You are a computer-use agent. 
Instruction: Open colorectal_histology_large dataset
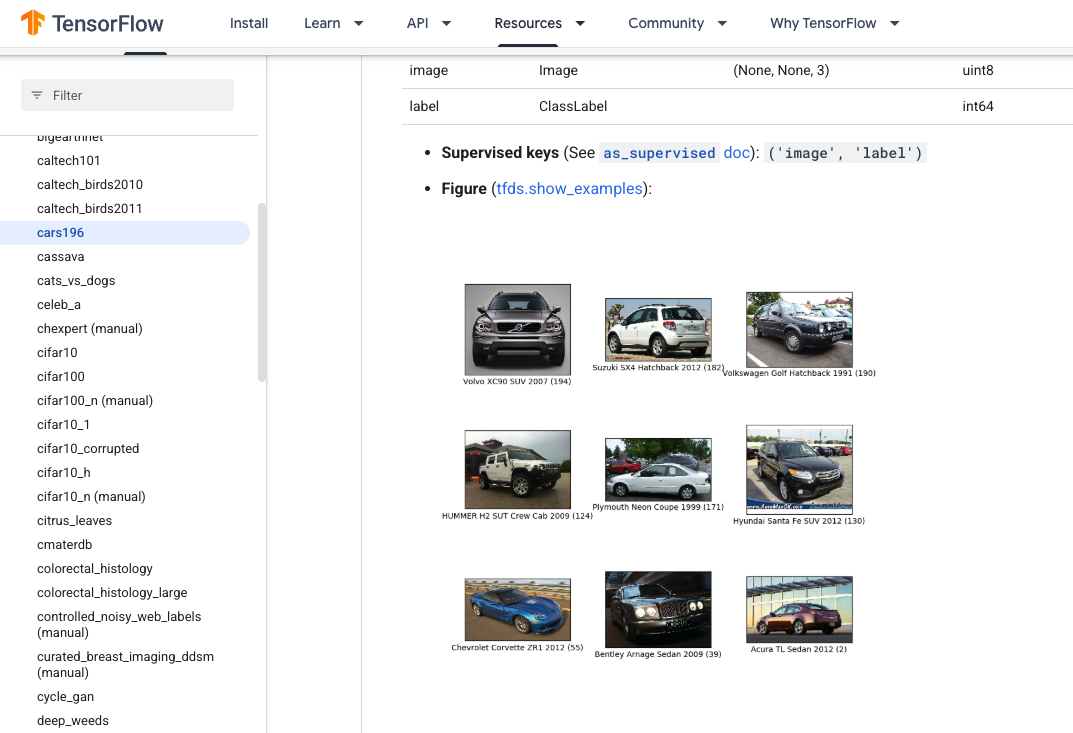coord(112,592)
